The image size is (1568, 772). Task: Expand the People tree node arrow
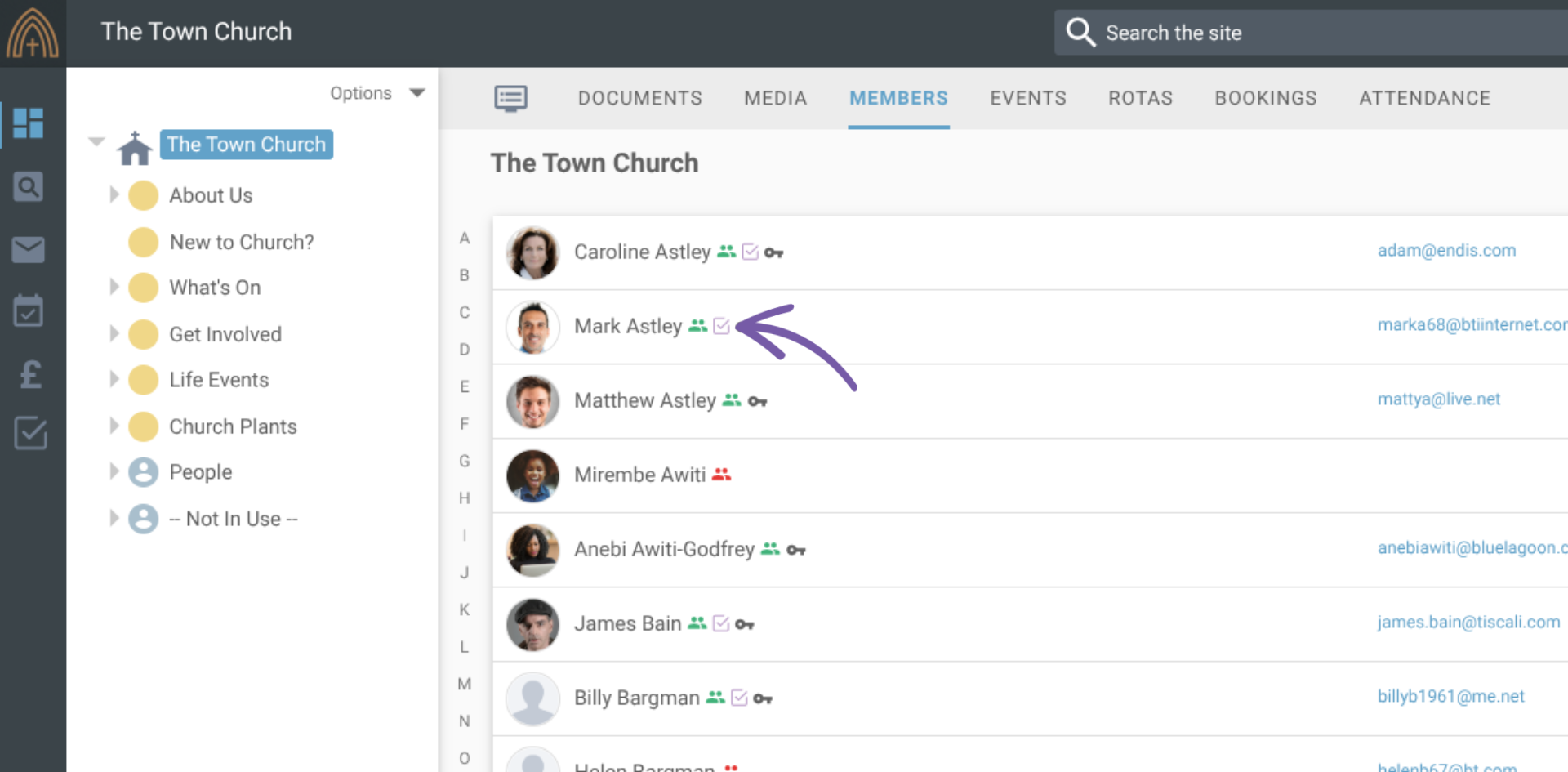[114, 471]
